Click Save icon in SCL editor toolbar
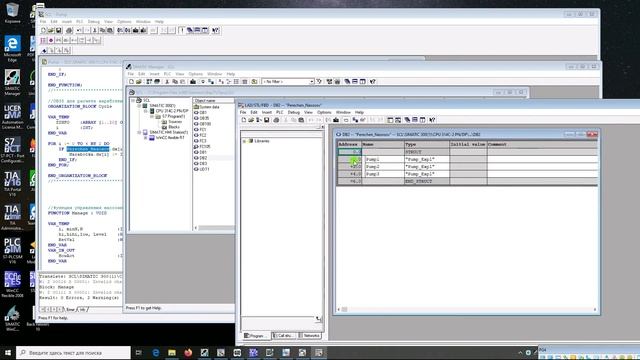This screenshot has height=360, width=640. [58, 31]
